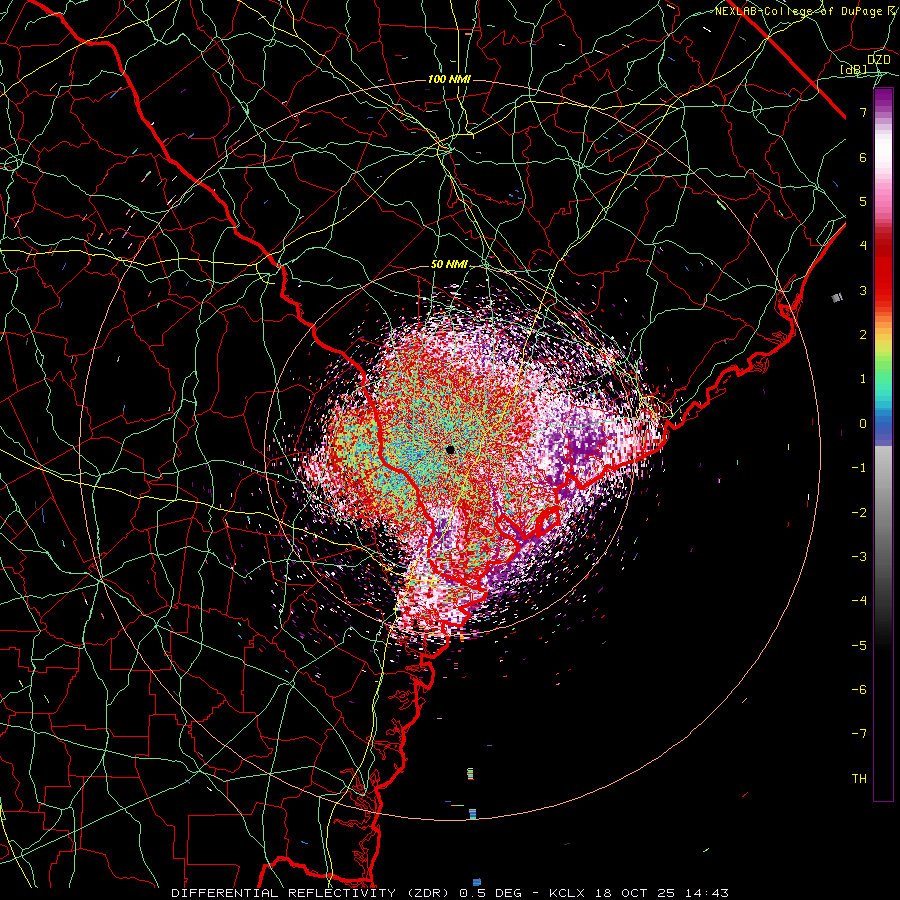Click the "-3" value on the color scale
900x900 pixels.
pos(859,556)
